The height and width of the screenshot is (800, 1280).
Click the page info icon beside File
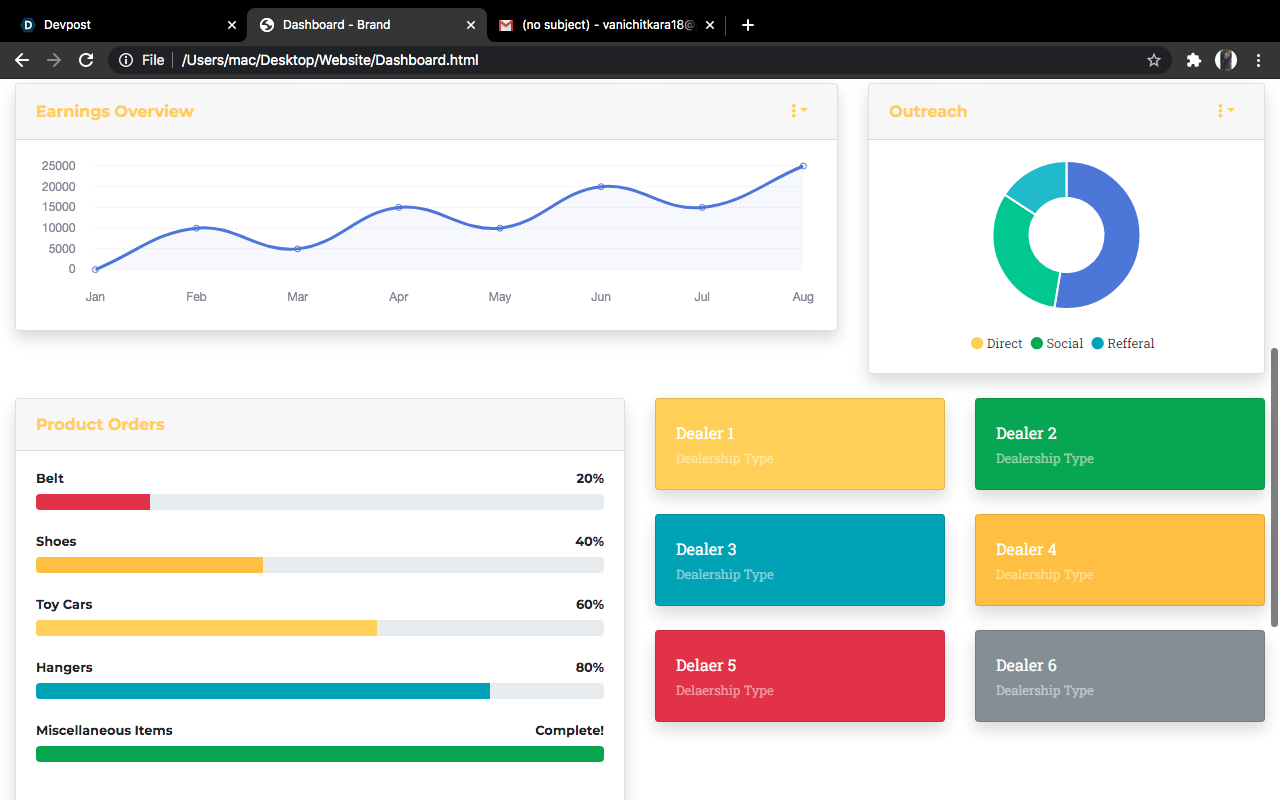[125, 59]
